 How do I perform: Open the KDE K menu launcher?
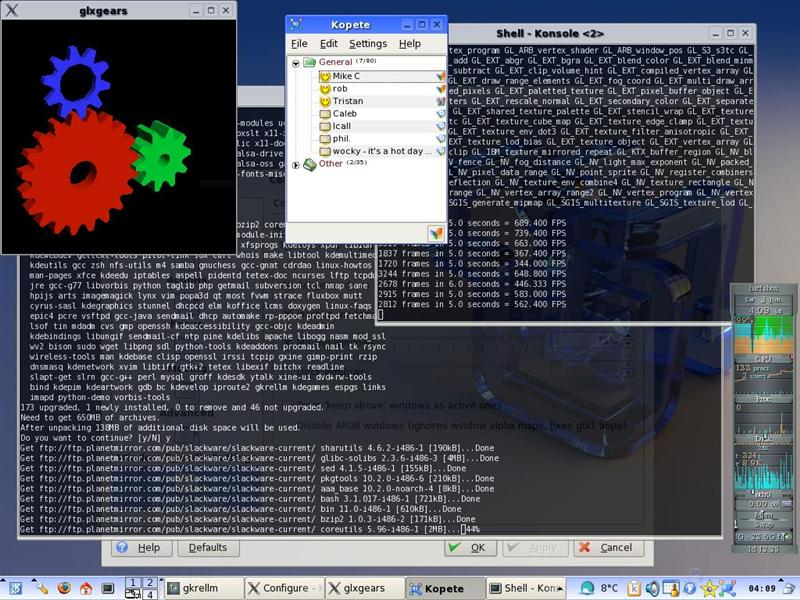coord(14,589)
